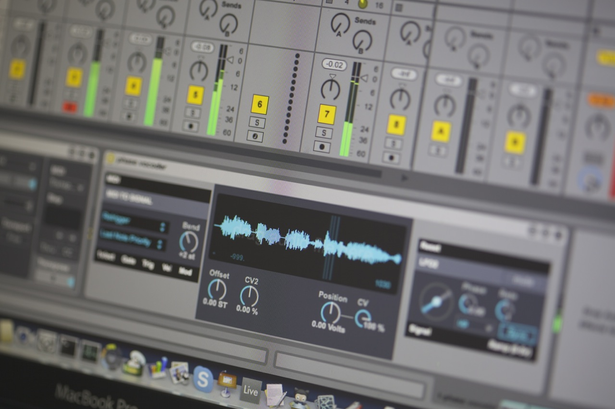Click the peak level triangle on track 7 meter
Viewport: 615px width, 409px height.
(x=364, y=78)
